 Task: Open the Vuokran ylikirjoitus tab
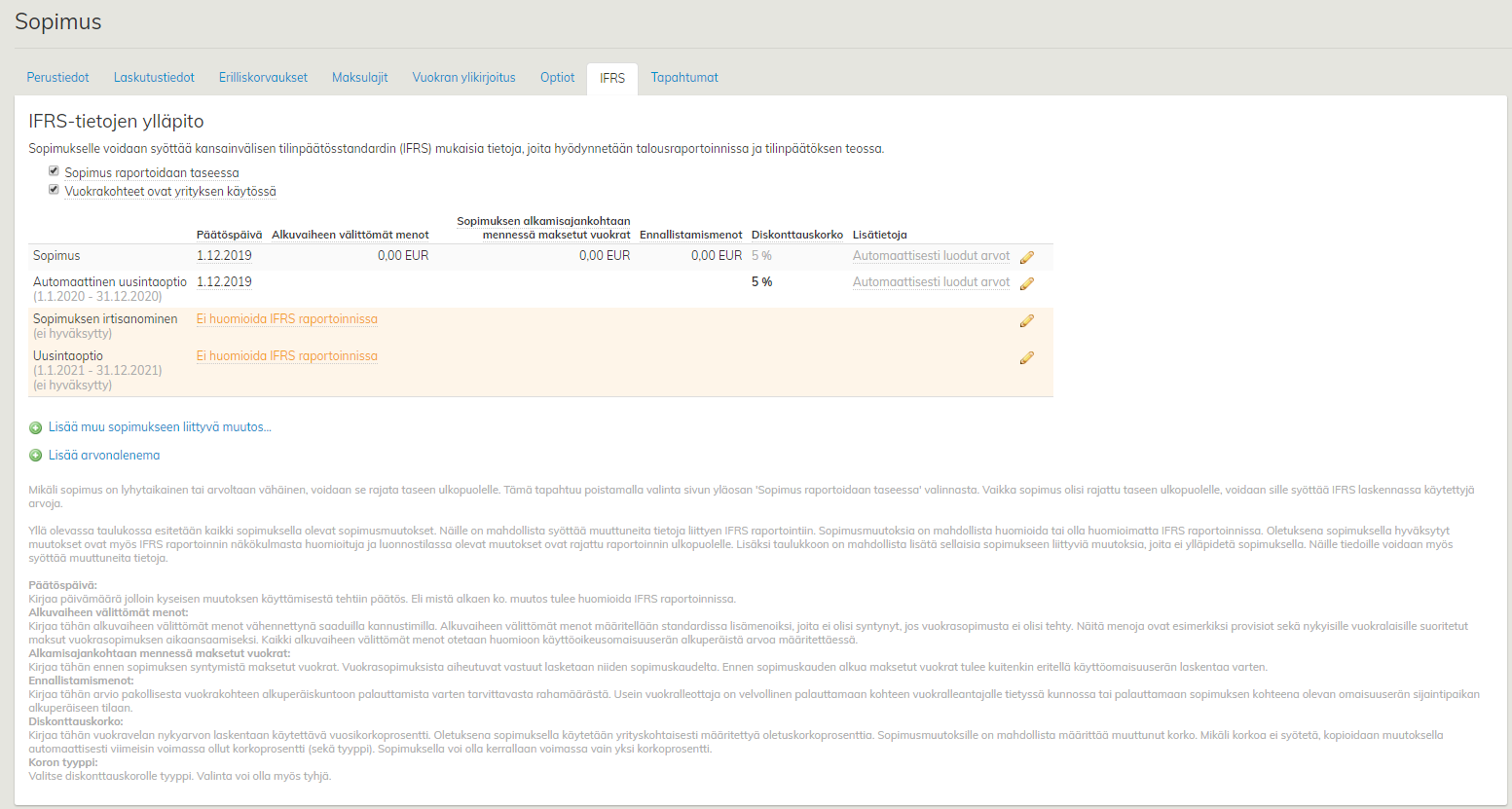(x=463, y=78)
